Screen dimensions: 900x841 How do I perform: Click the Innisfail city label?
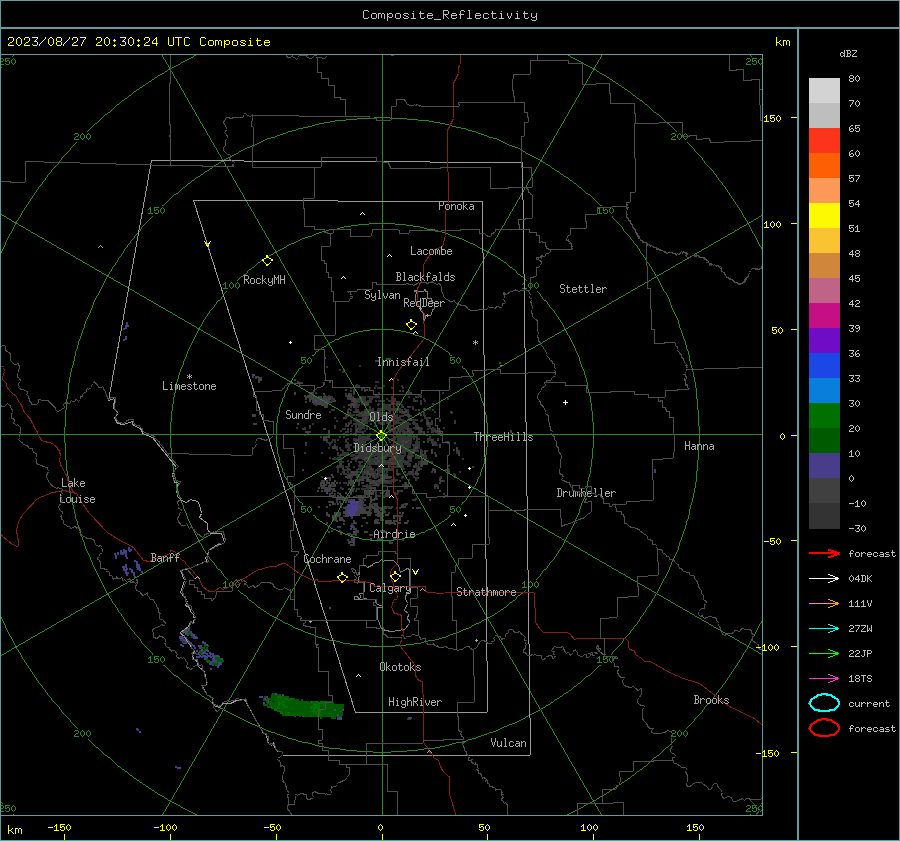click(x=403, y=362)
